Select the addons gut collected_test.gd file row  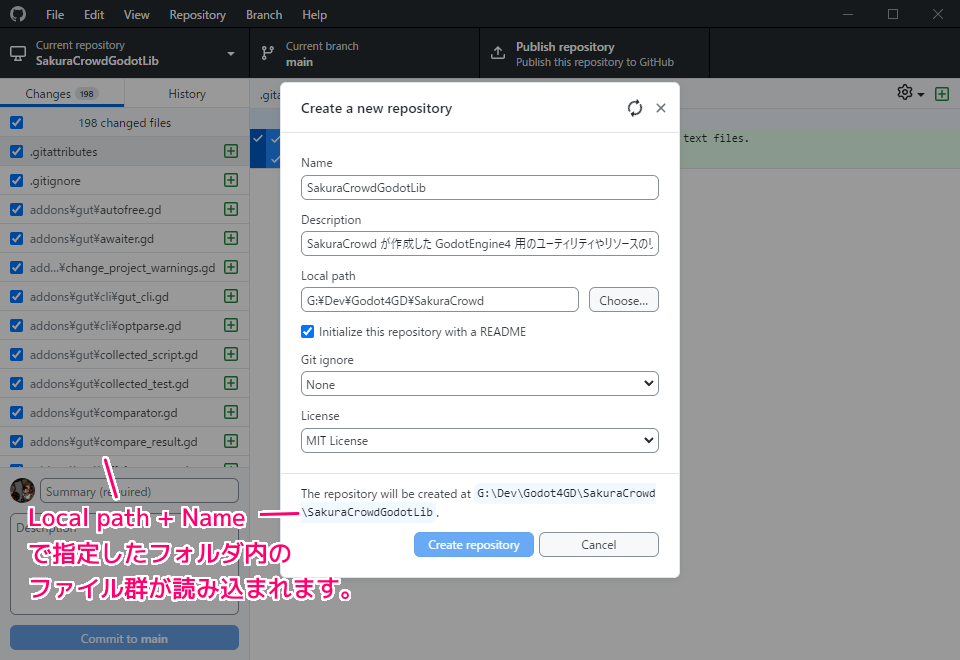(x=124, y=383)
